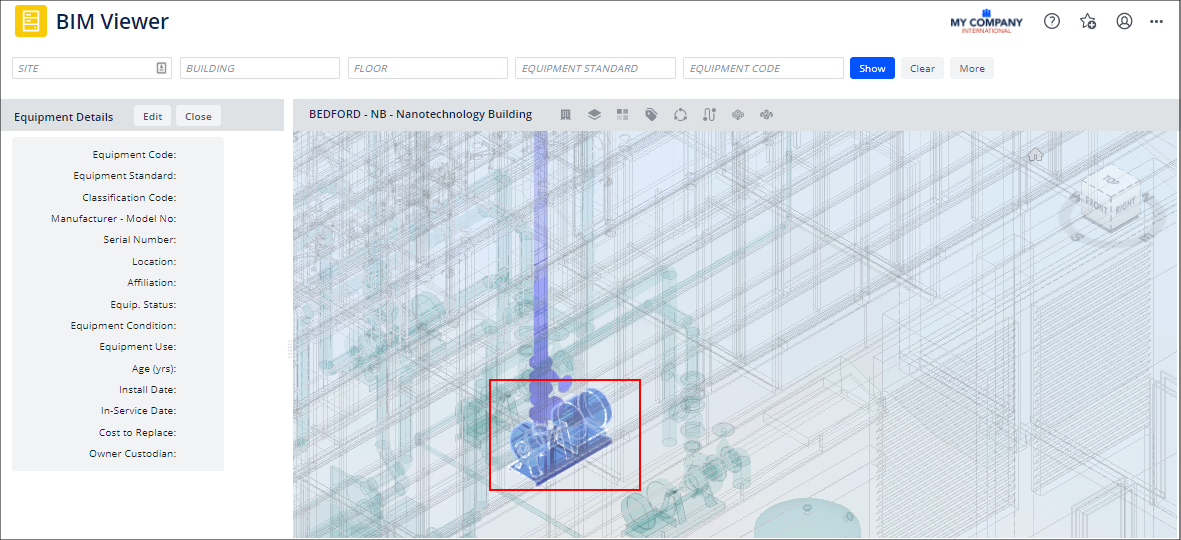
Task: Click the building icon in viewer toolbar
Action: coord(566,114)
